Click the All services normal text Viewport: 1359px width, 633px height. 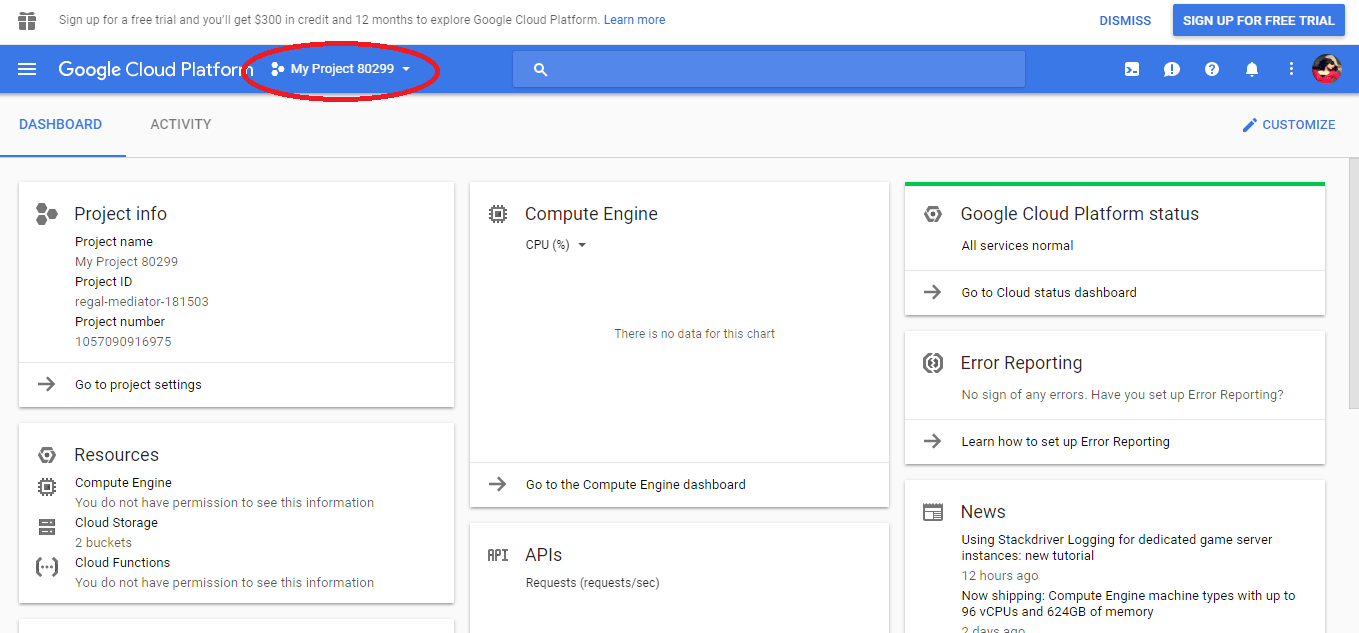(1017, 245)
